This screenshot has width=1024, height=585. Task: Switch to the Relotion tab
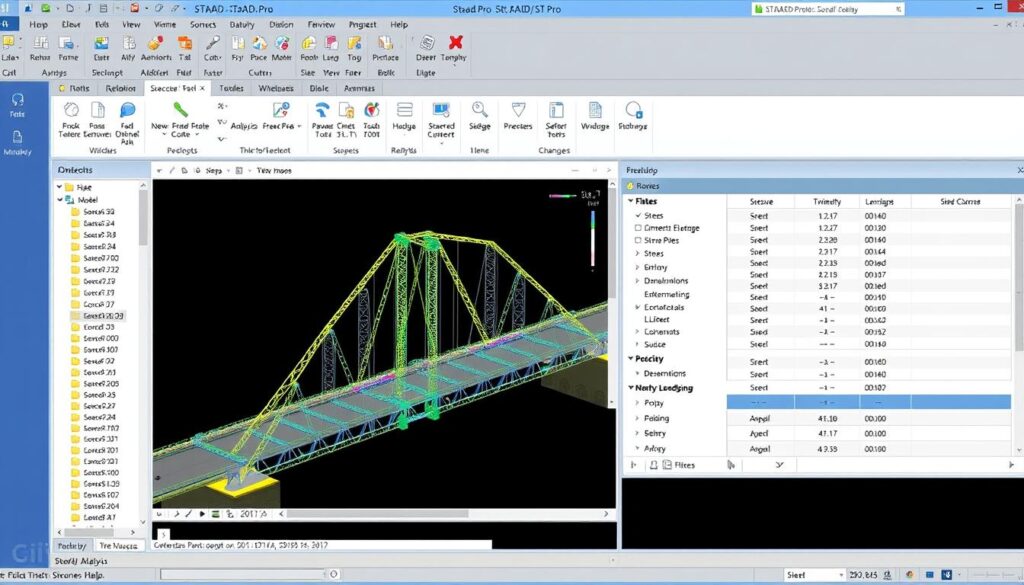(120, 88)
